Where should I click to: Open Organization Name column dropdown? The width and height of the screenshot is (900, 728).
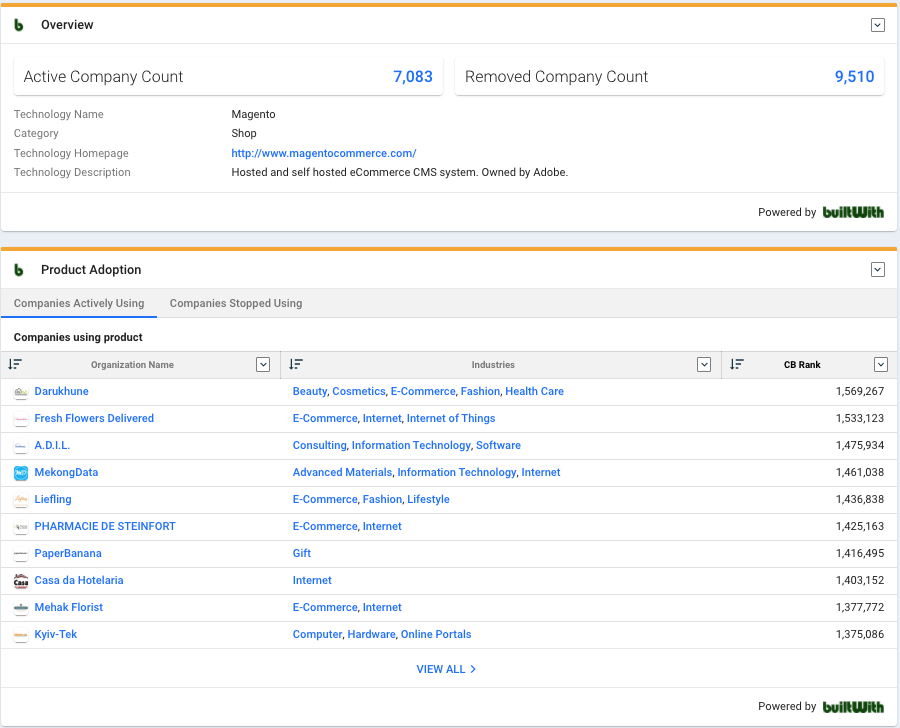coord(263,365)
